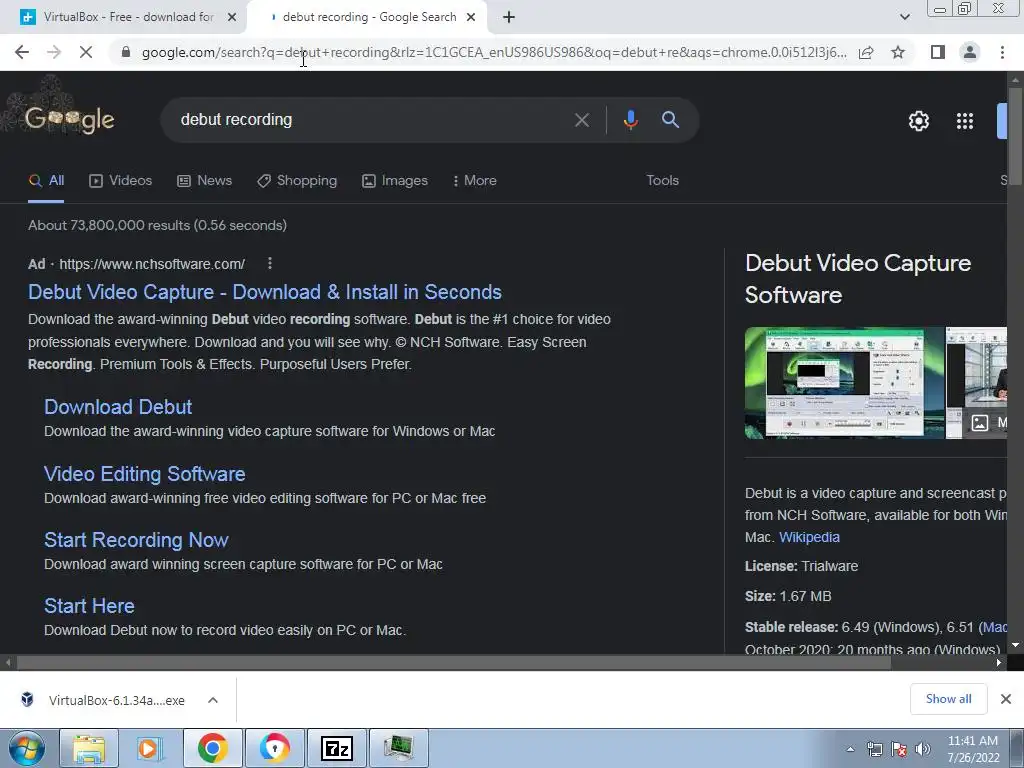
Task: Click the padlock site info icon
Action: pos(126,52)
